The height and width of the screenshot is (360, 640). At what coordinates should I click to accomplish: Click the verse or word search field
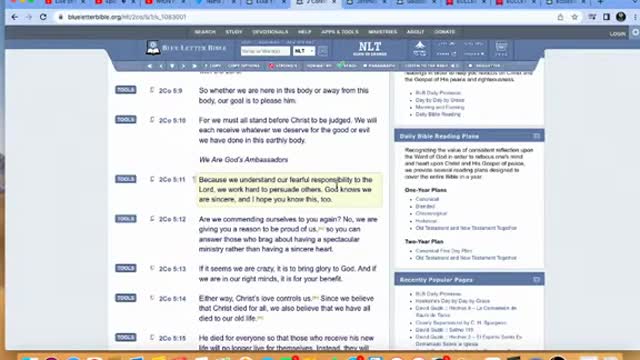tap(265, 51)
